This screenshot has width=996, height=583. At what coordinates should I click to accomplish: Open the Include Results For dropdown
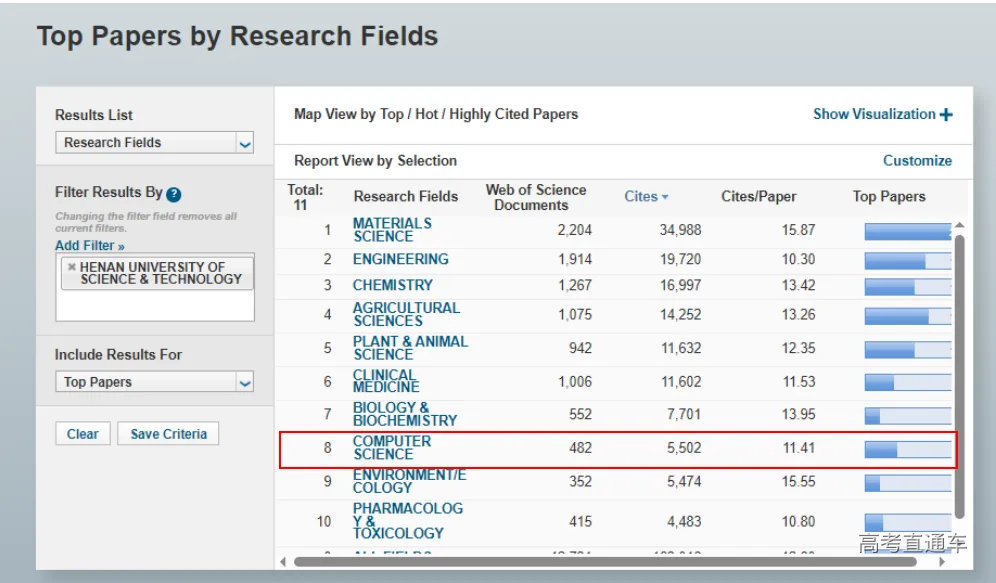(x=154, y=382)
